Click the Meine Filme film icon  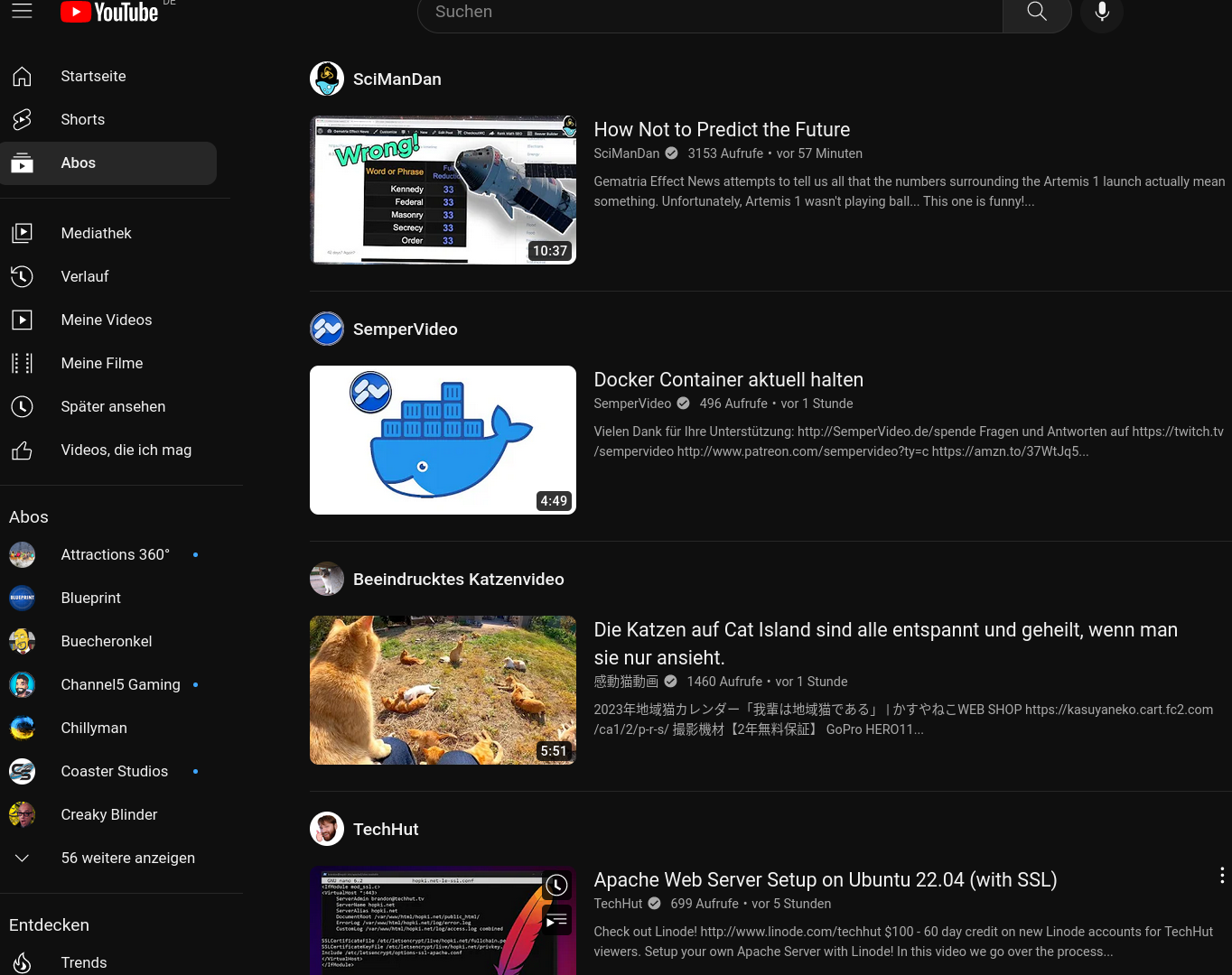coord(22,364)
